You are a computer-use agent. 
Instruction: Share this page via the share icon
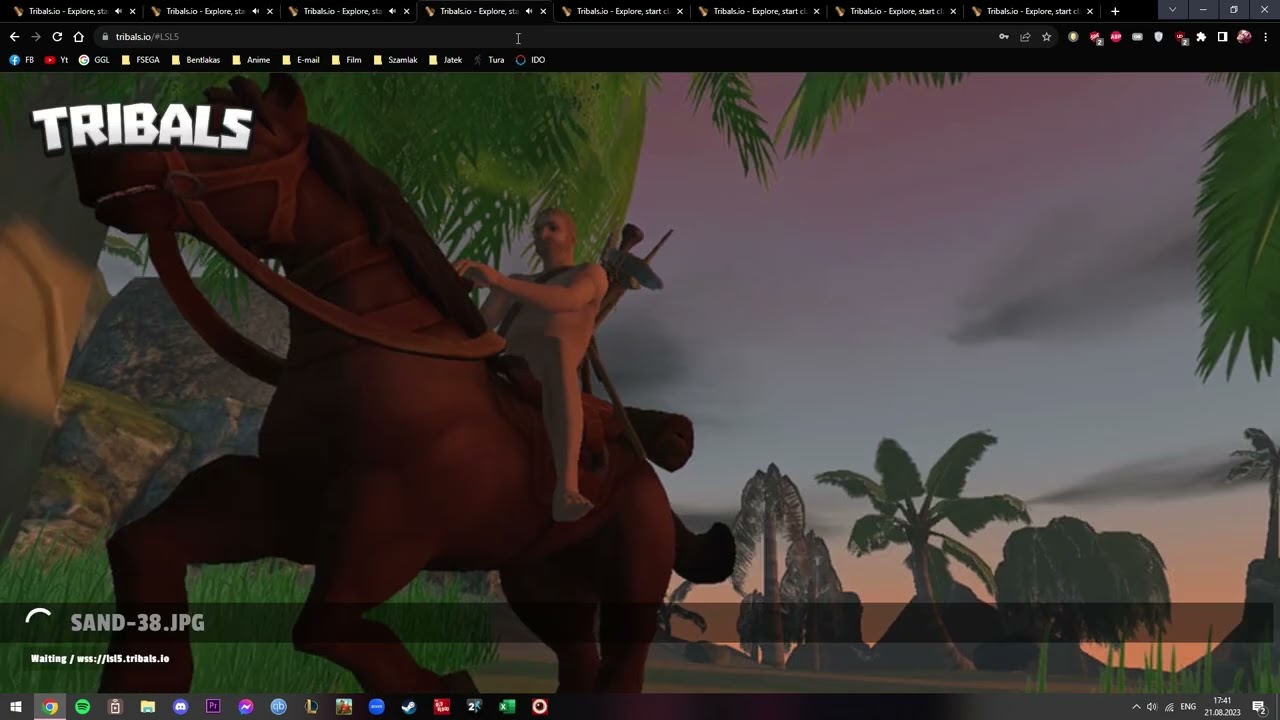pos(1025,37)
